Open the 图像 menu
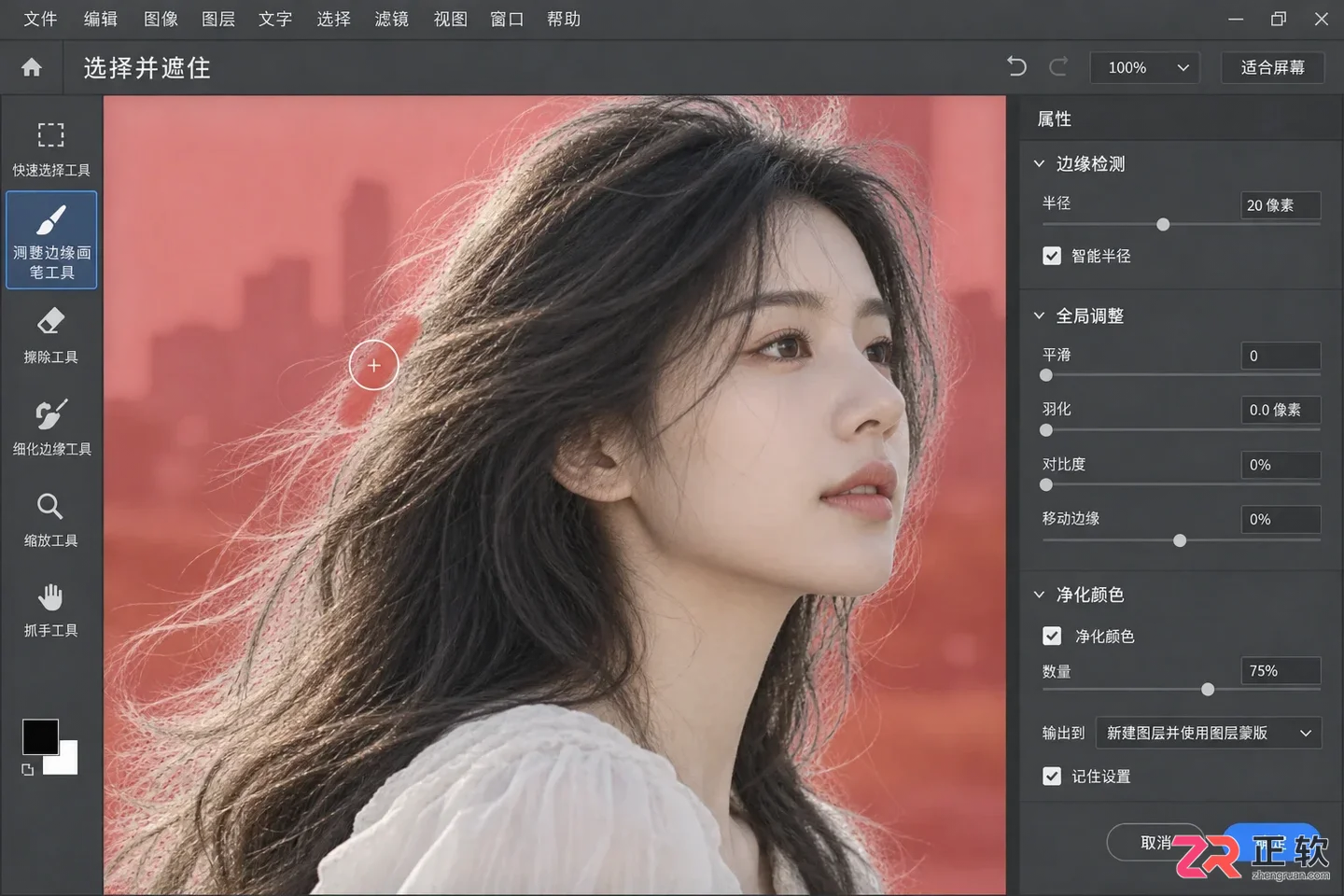 point(161,19)
